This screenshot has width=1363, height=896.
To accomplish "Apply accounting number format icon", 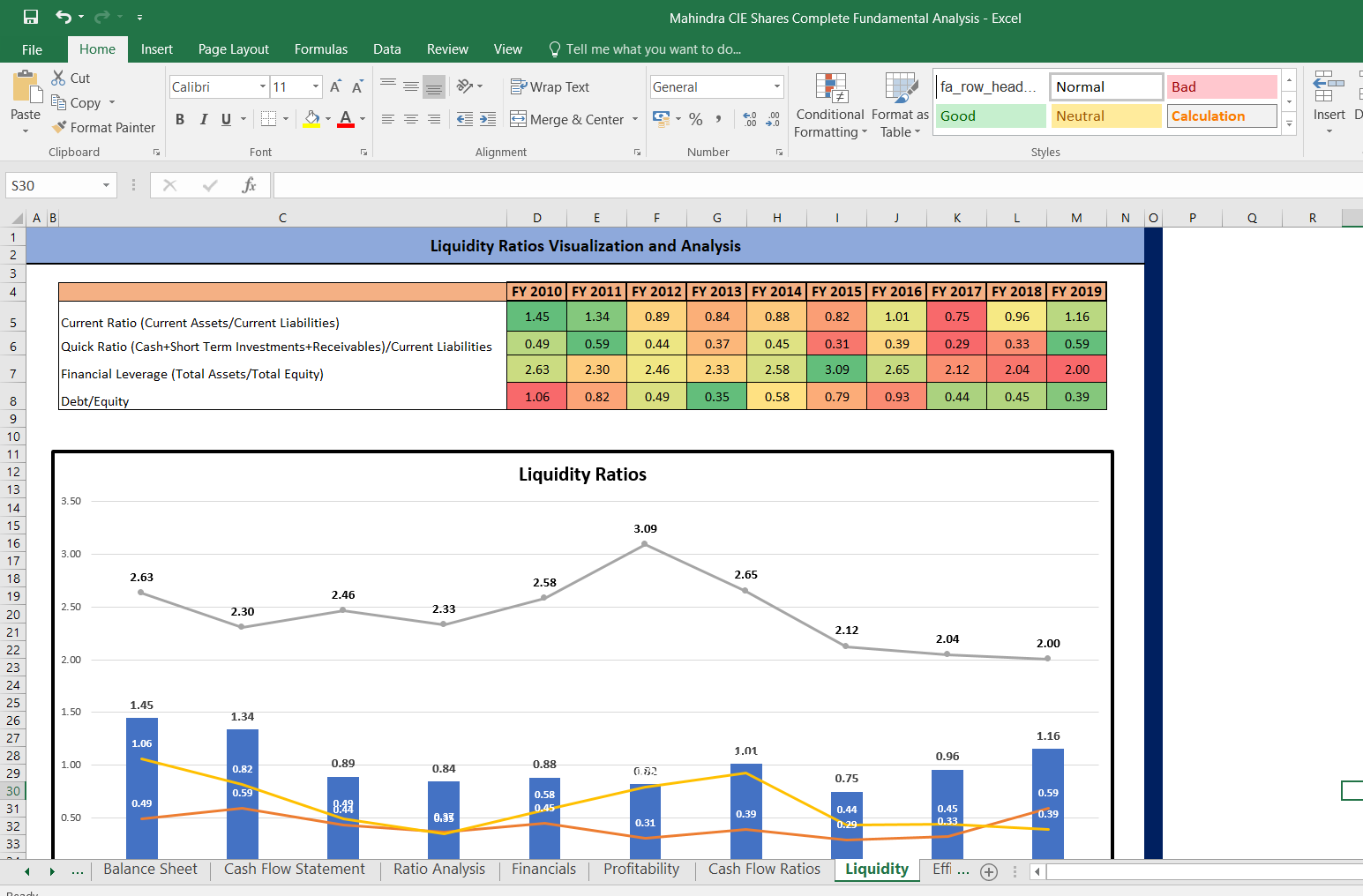I will (x=661, y=118).
